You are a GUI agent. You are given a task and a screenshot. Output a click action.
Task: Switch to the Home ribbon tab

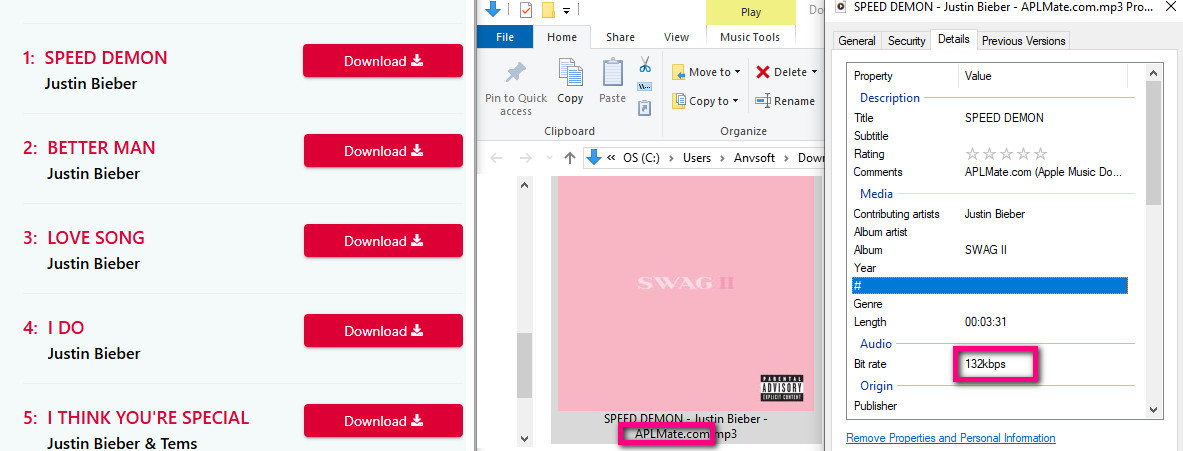[561, 37]
